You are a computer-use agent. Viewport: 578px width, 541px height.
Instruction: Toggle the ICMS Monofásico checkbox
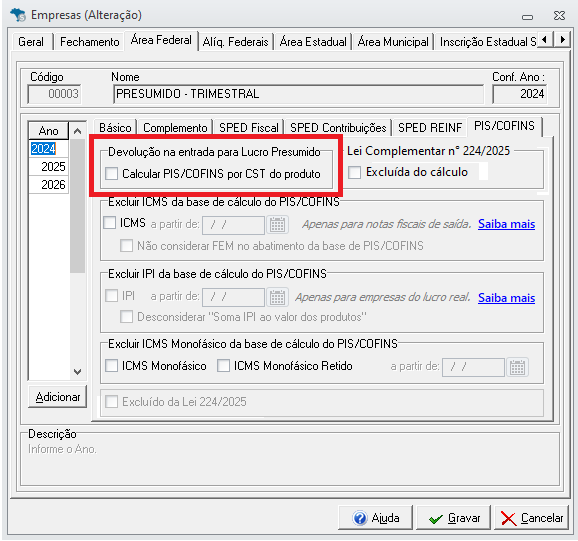click(x=111, y=366)
